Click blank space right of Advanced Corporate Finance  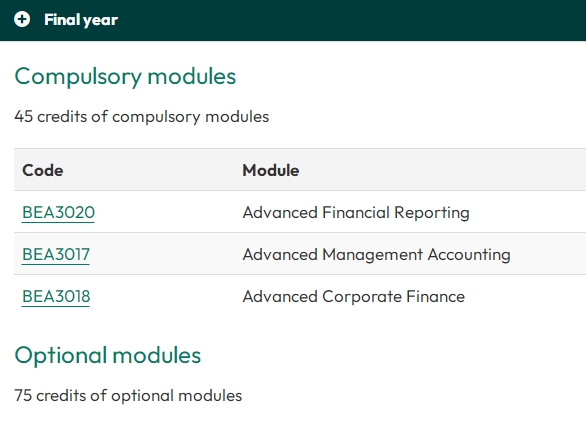click(x=523, y=296)
